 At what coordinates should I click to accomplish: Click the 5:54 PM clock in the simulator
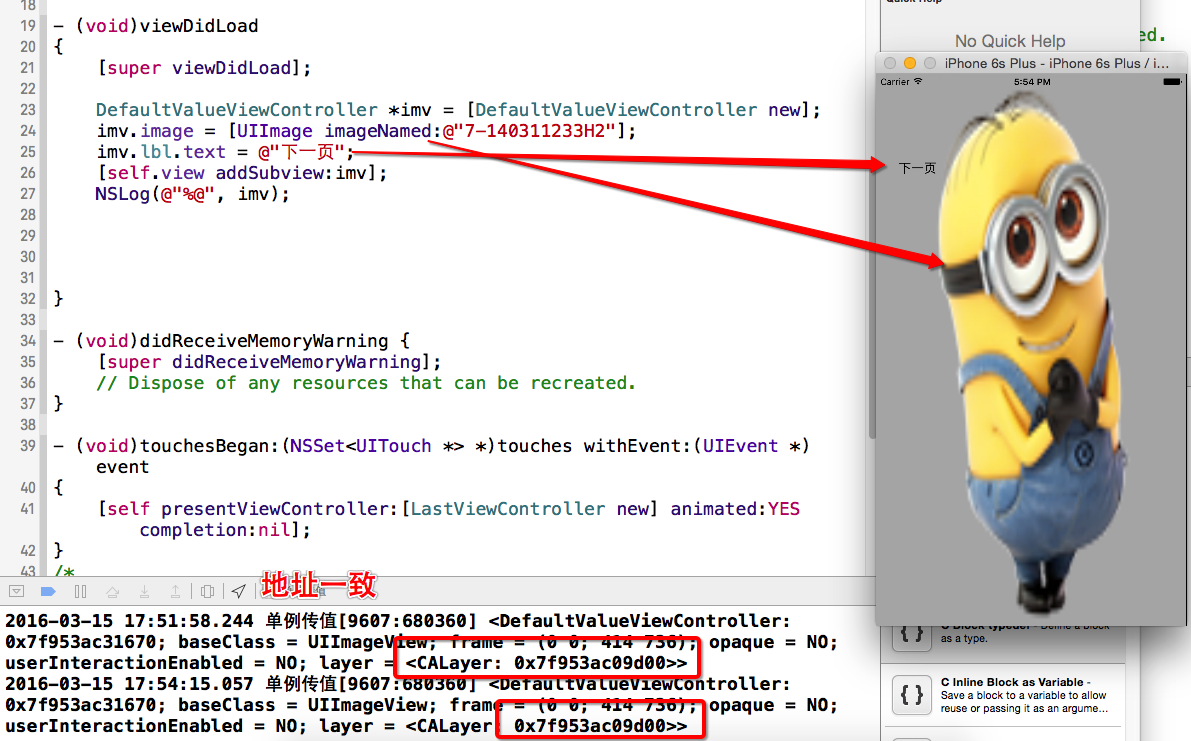coord(1031,81)
